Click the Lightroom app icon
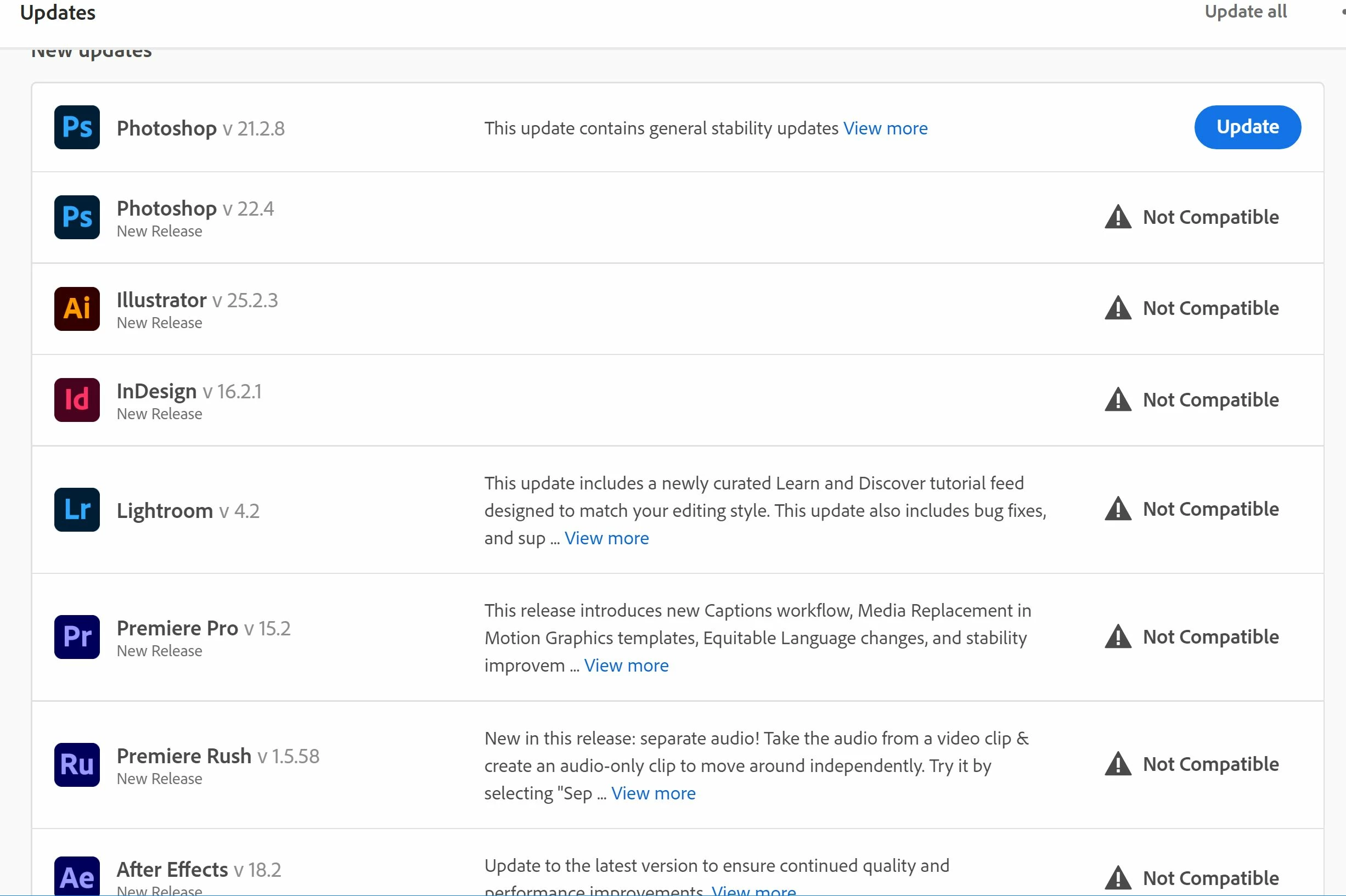 click(77, 510)
